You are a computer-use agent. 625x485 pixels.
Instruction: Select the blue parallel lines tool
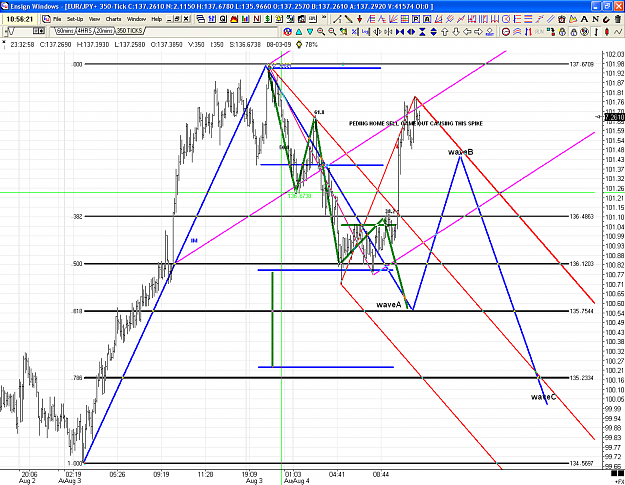(551, 19)
